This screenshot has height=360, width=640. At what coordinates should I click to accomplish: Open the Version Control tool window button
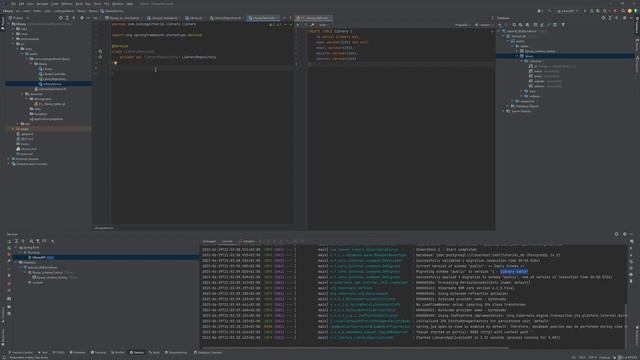21,352
